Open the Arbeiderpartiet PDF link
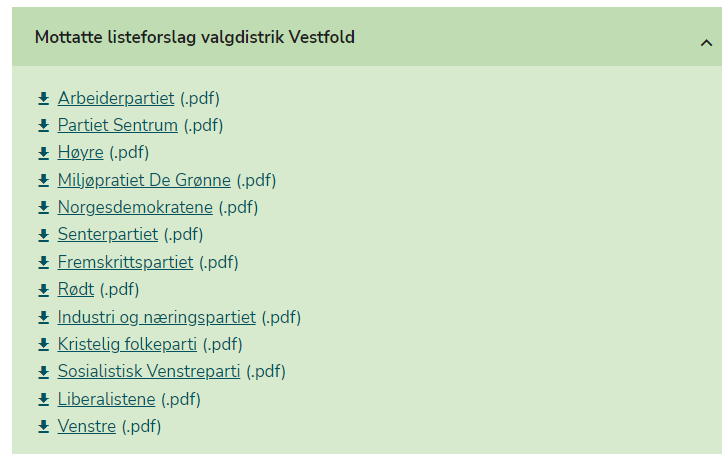This screenshot has width=722, height=454. (x=116, y=99)
